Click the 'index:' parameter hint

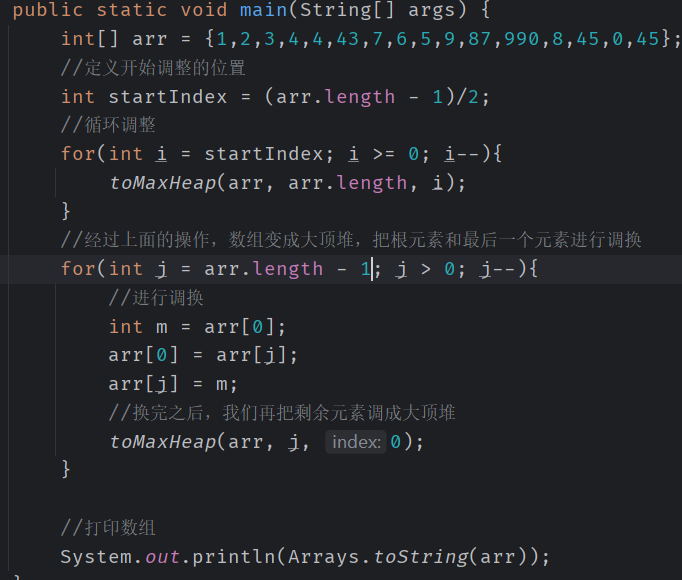coord(356,442)
